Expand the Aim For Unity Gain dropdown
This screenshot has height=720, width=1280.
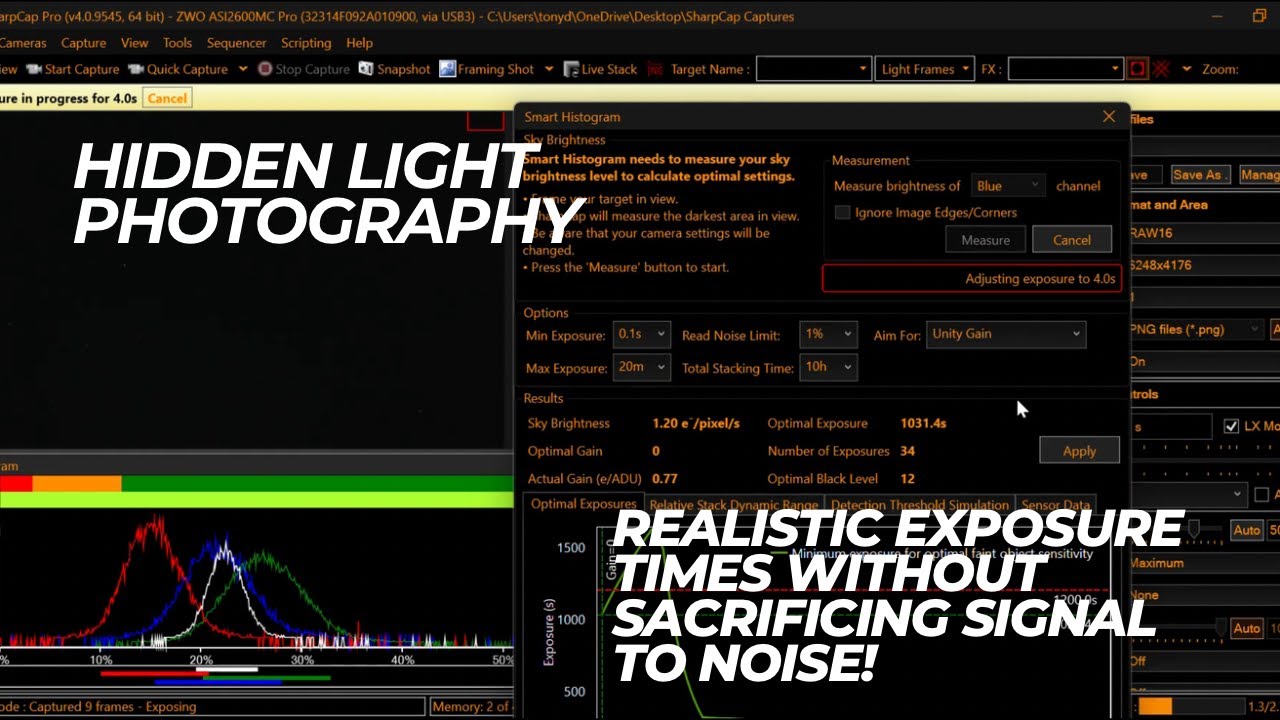(x=1007, y=334)
